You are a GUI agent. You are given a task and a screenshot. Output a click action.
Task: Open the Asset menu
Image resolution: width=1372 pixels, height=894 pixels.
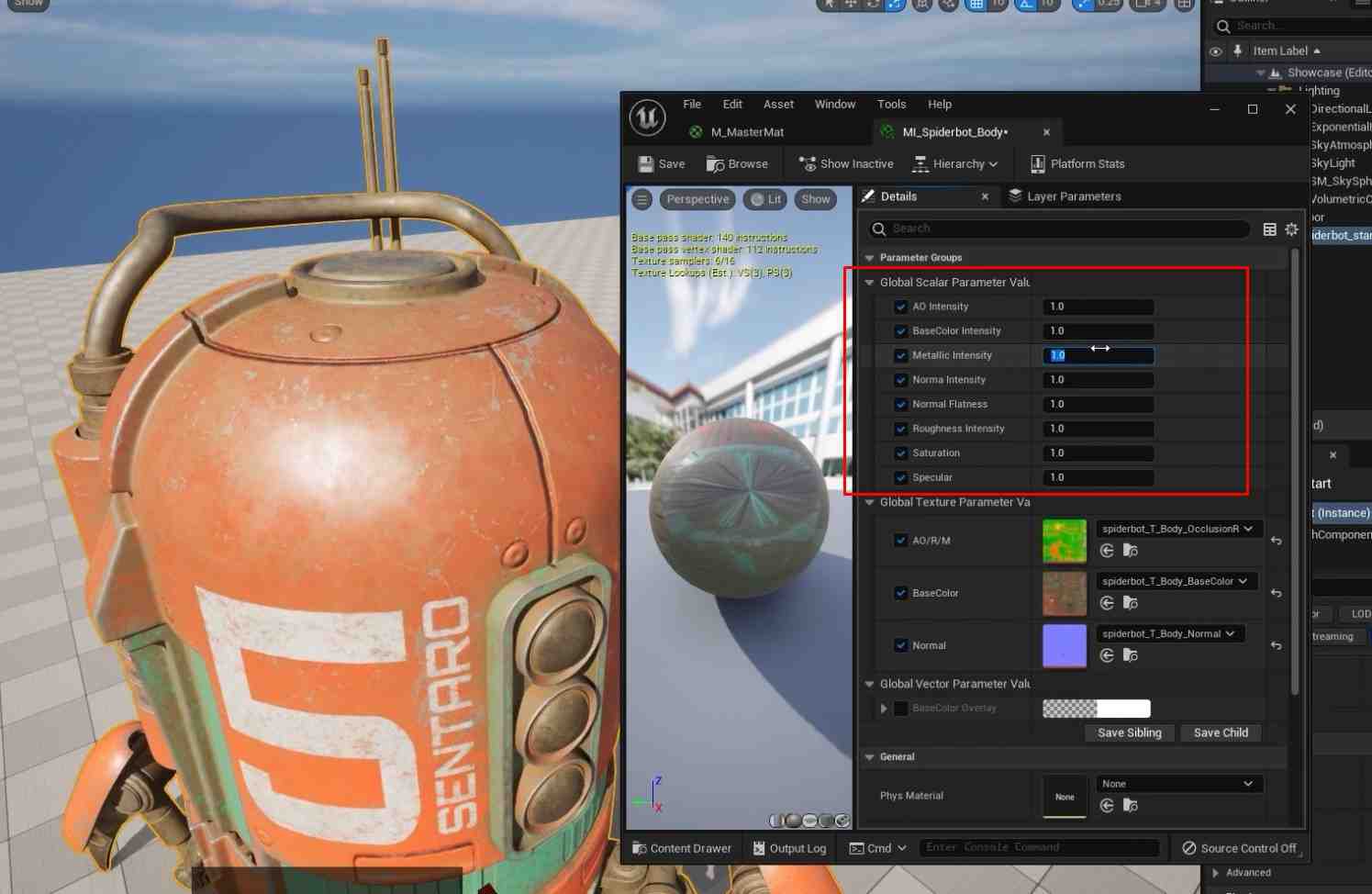pos(778,105)
